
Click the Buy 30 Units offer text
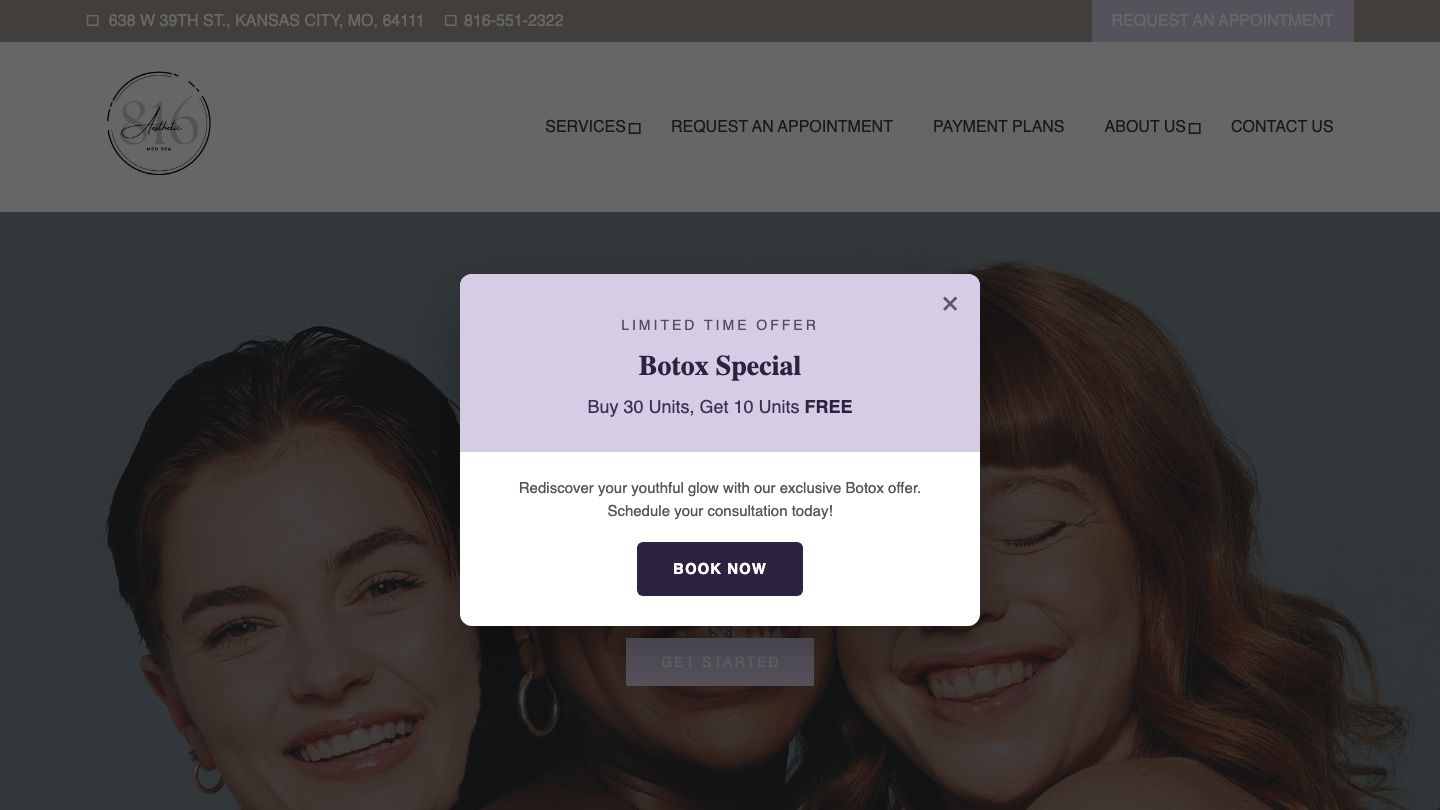720,407
